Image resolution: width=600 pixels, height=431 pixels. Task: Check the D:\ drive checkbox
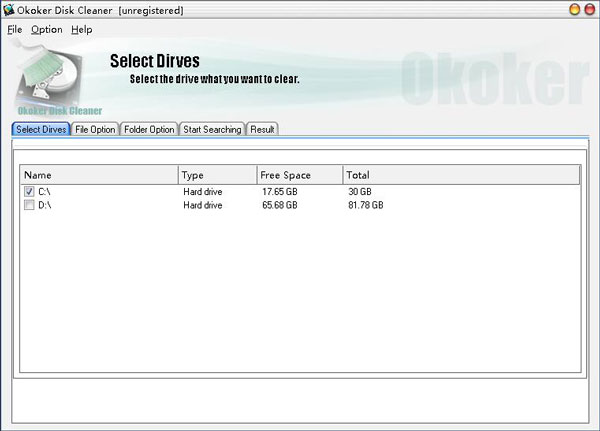(x=29, y=205)
